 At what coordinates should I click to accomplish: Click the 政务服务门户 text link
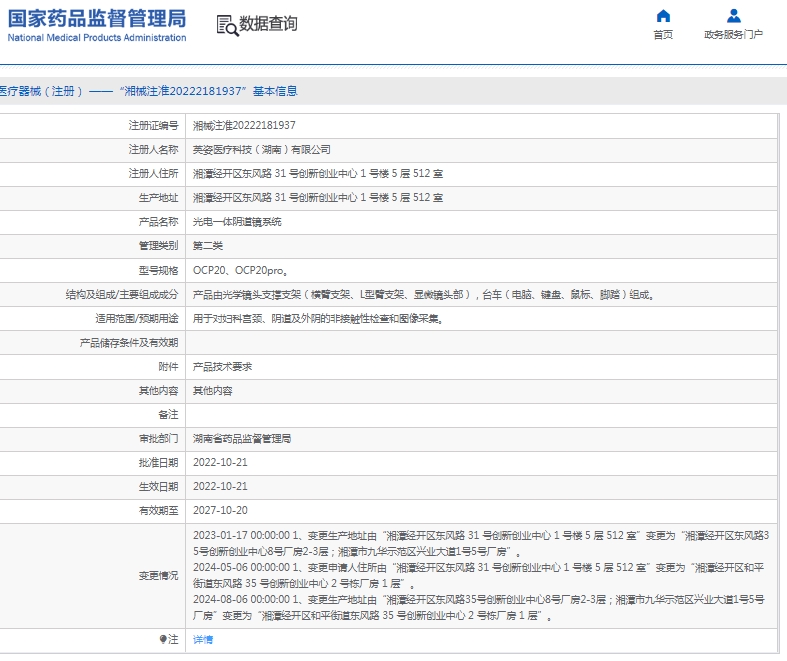(733, 35)
